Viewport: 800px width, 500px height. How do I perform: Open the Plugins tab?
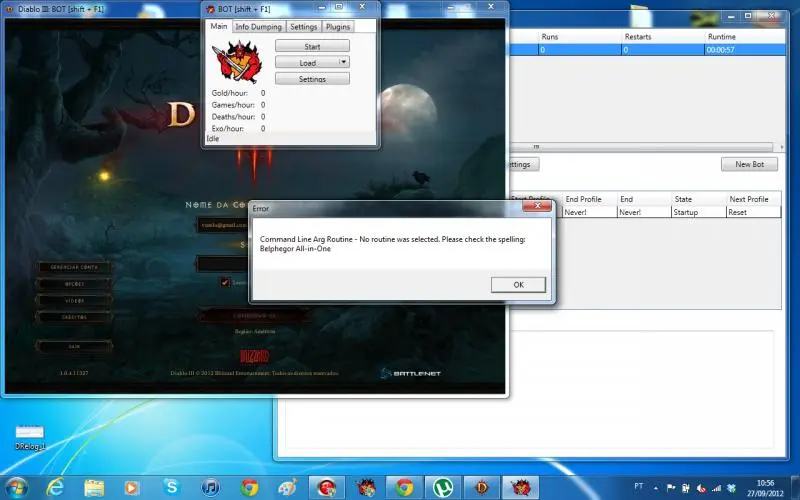[x=338, y=27]
